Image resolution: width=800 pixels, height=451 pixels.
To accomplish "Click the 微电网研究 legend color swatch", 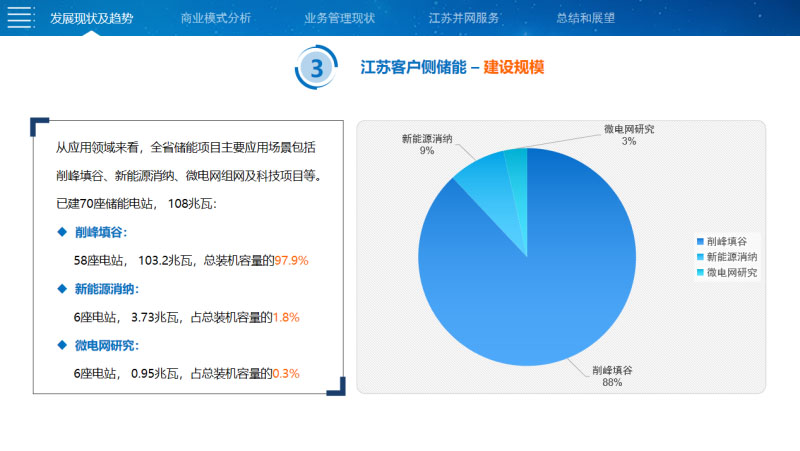I will pos(700,272).
